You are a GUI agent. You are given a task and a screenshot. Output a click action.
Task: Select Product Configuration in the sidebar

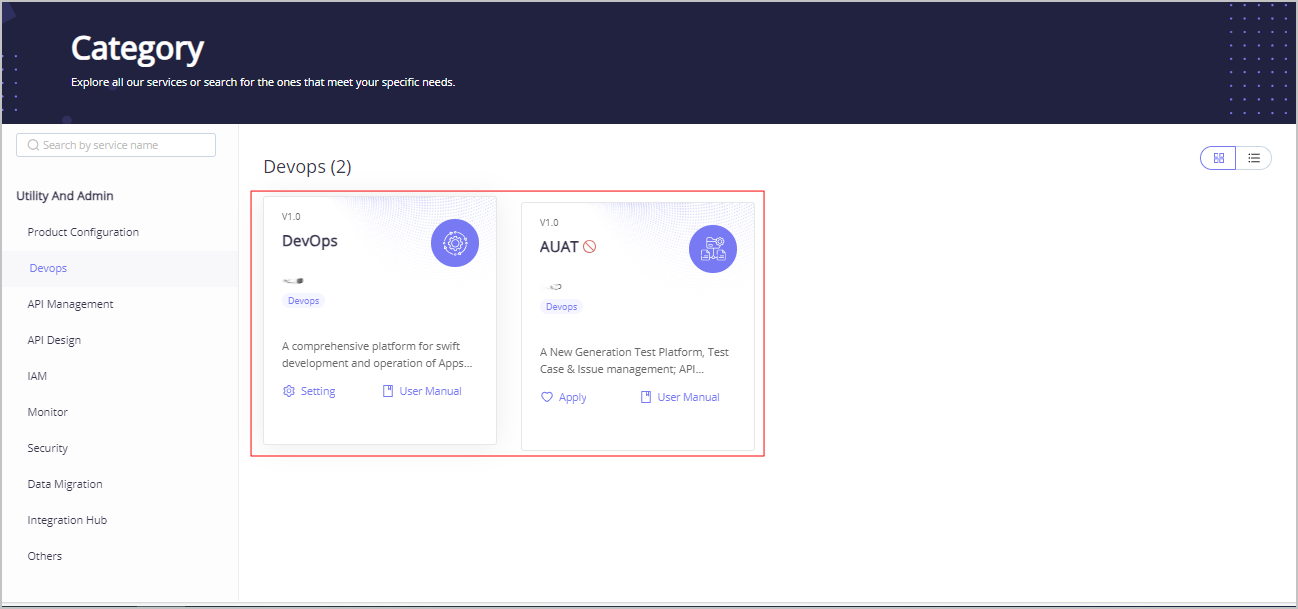83,232
